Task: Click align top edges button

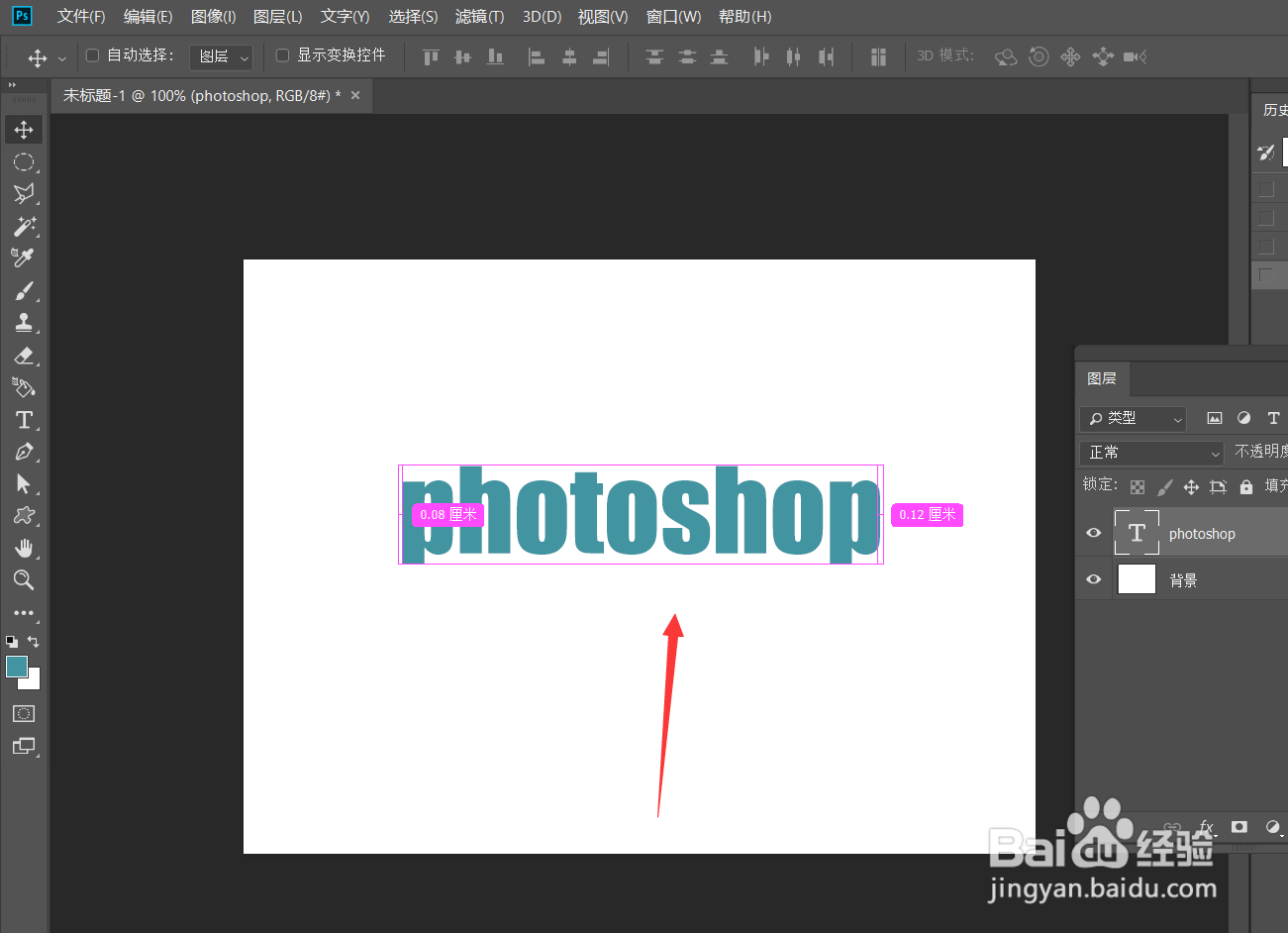Action: pyautogui.click(x=431, y=56)
